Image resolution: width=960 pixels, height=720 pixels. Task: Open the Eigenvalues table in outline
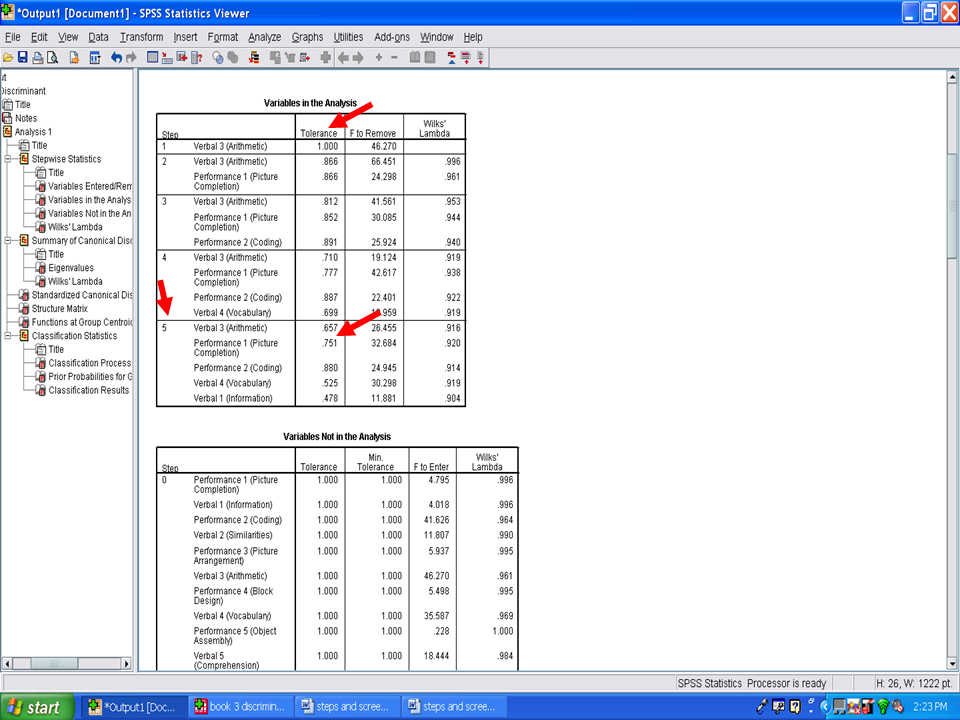pyautogui.click(x=70, y=268)
